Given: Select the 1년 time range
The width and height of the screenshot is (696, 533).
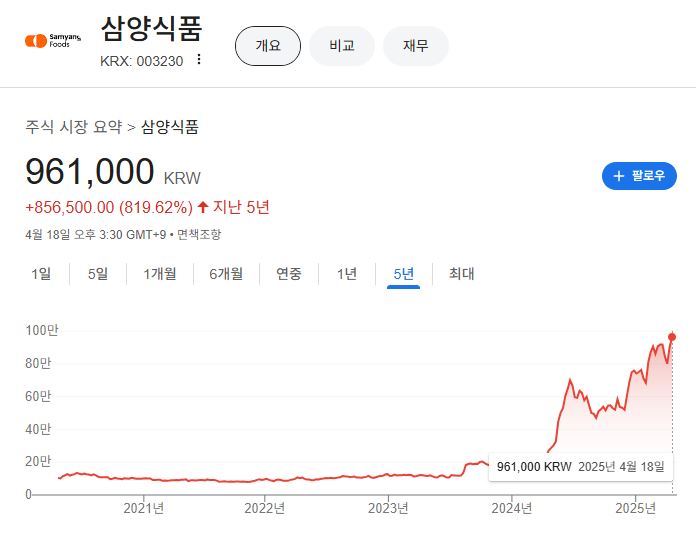Looking at the screenshot, I should click(x=347, y=274).
